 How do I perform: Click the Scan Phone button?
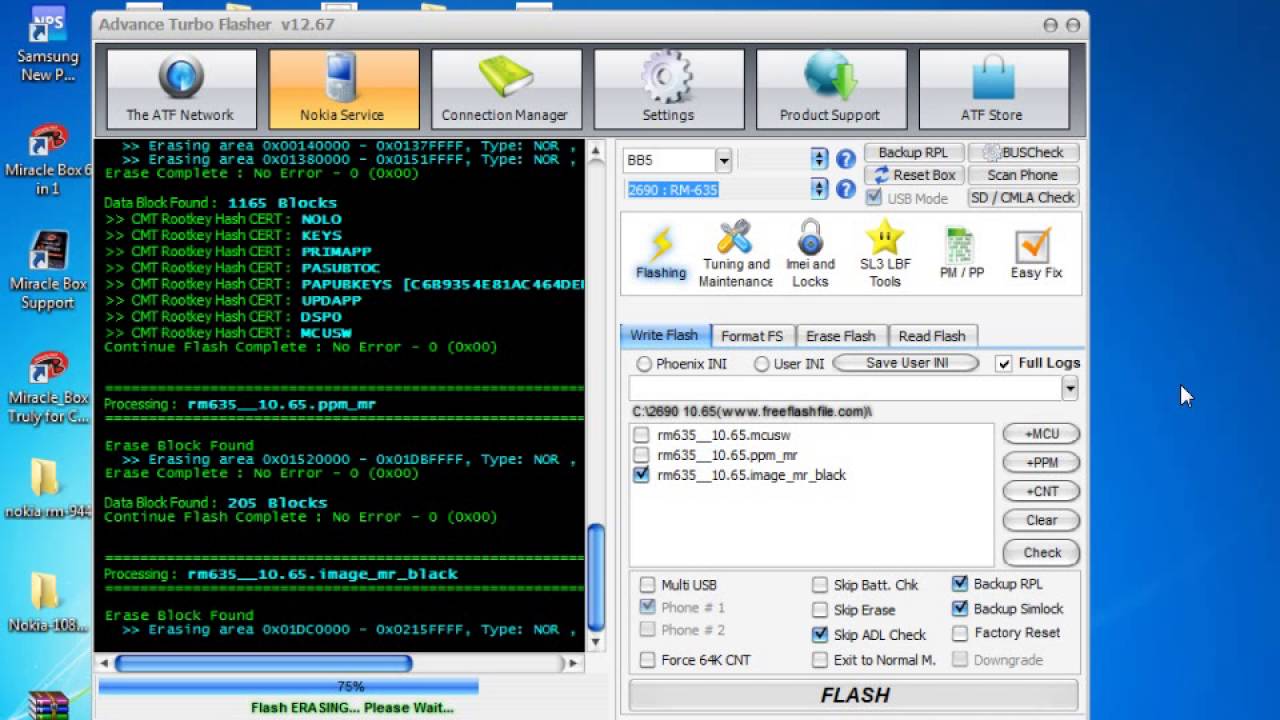pos(1023,175)
